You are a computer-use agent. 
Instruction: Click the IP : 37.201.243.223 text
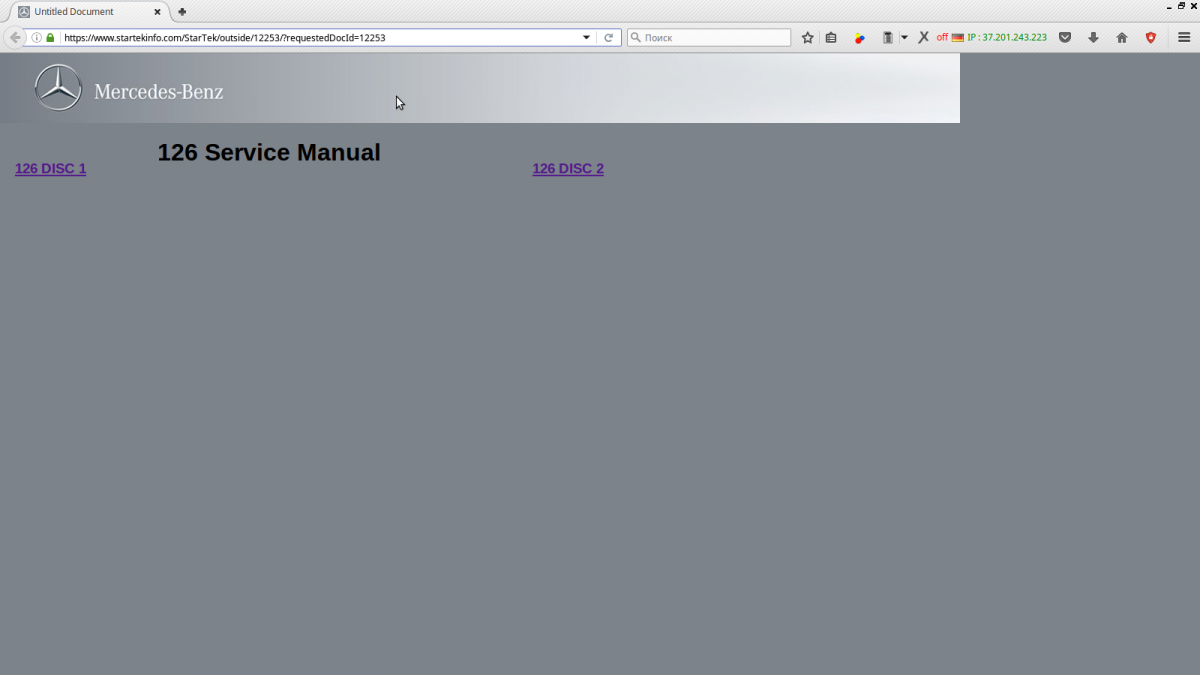coord(1007,38)
